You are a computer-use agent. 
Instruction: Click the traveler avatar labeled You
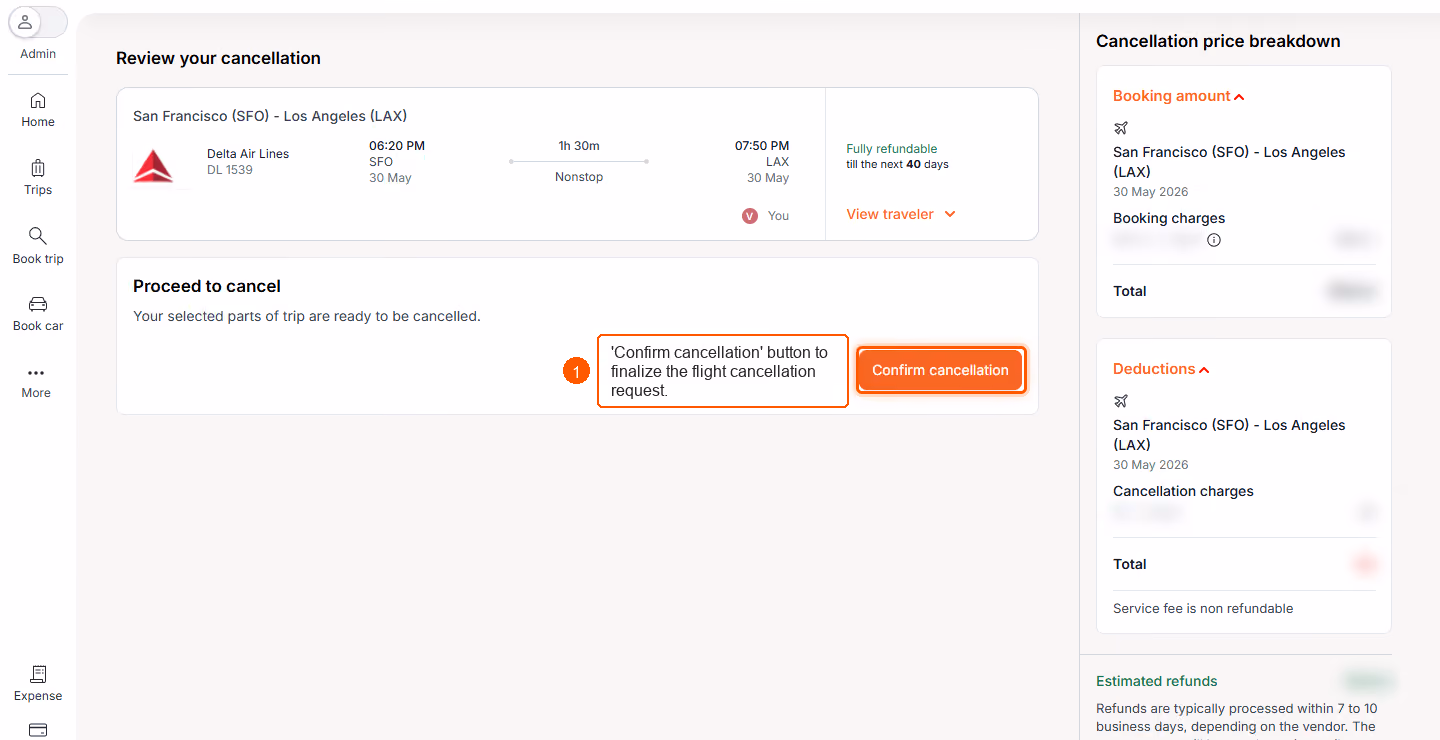[x=750, y=216]
